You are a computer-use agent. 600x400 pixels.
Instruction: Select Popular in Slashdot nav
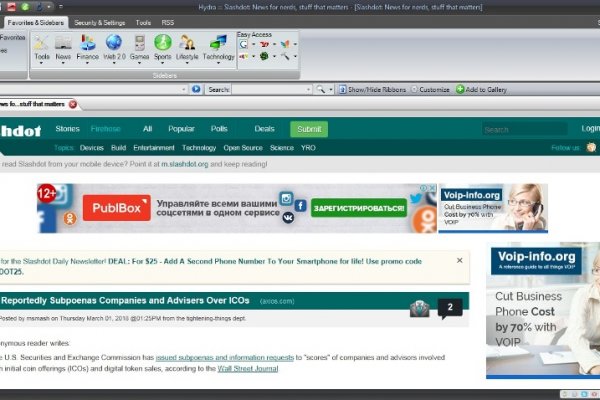point(181,129)
